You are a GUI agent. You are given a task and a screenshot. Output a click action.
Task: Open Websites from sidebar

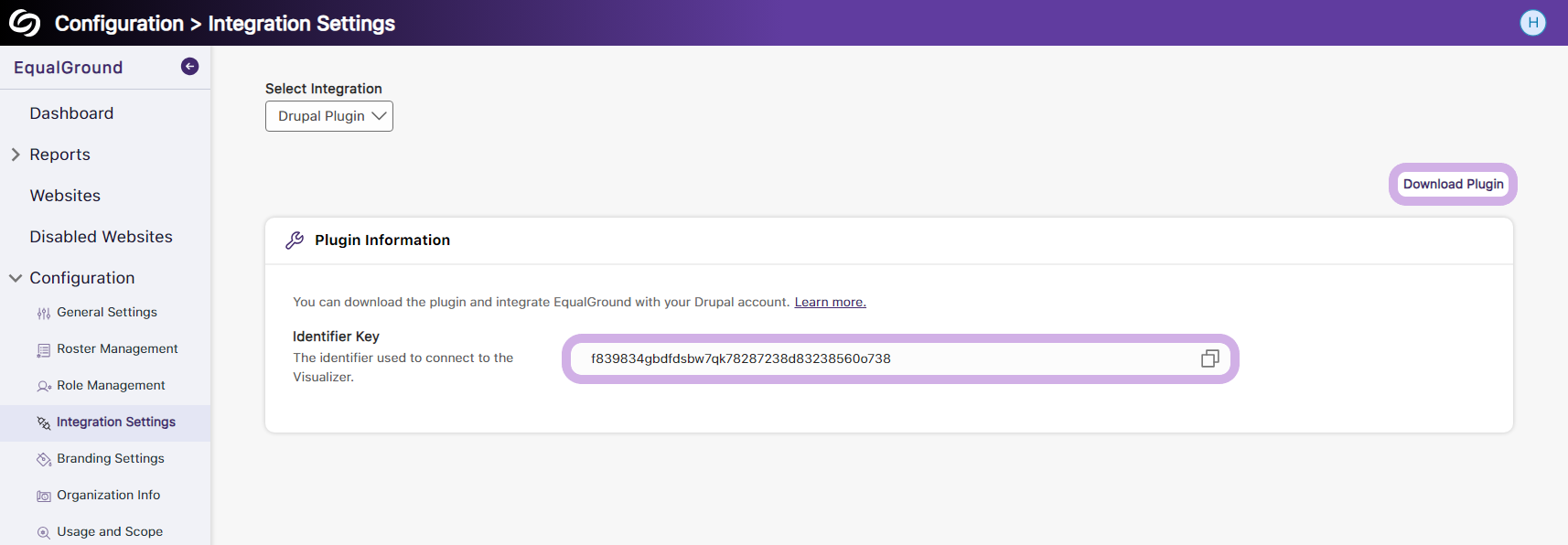(65, 196)
